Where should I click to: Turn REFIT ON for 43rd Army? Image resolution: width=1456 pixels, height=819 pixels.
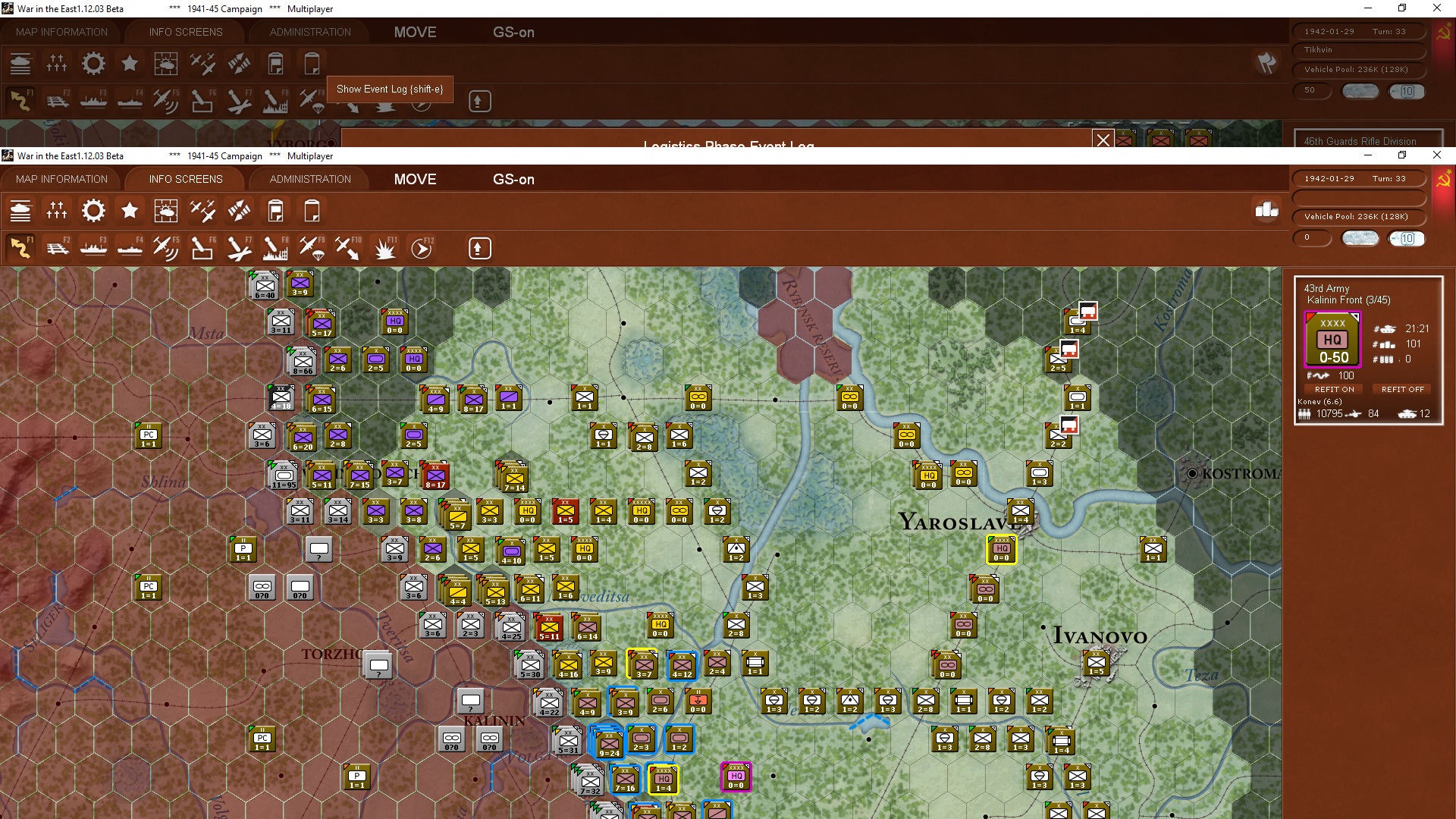tap(1334, 389)
